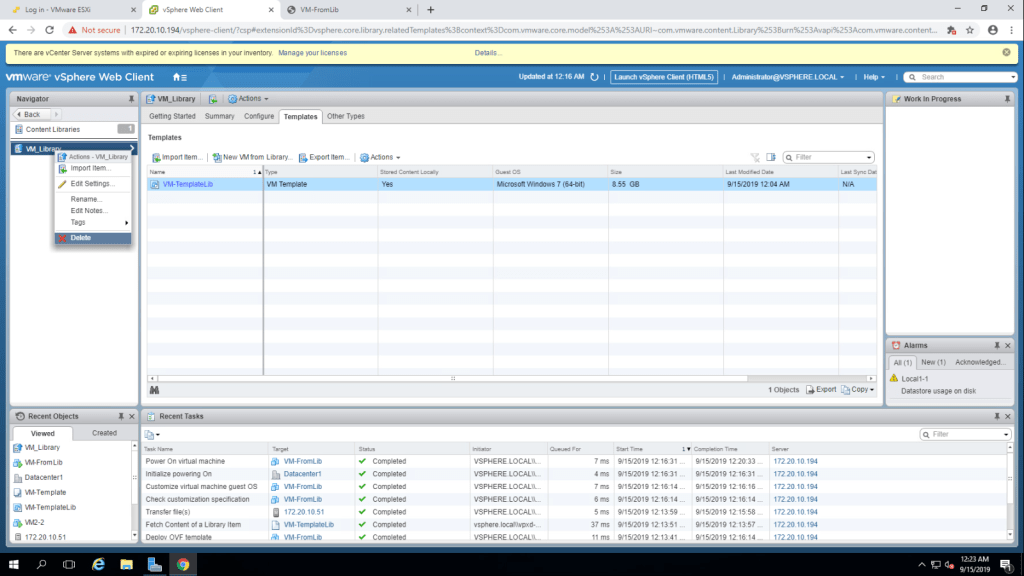Pin the Navigator panel

131,99
